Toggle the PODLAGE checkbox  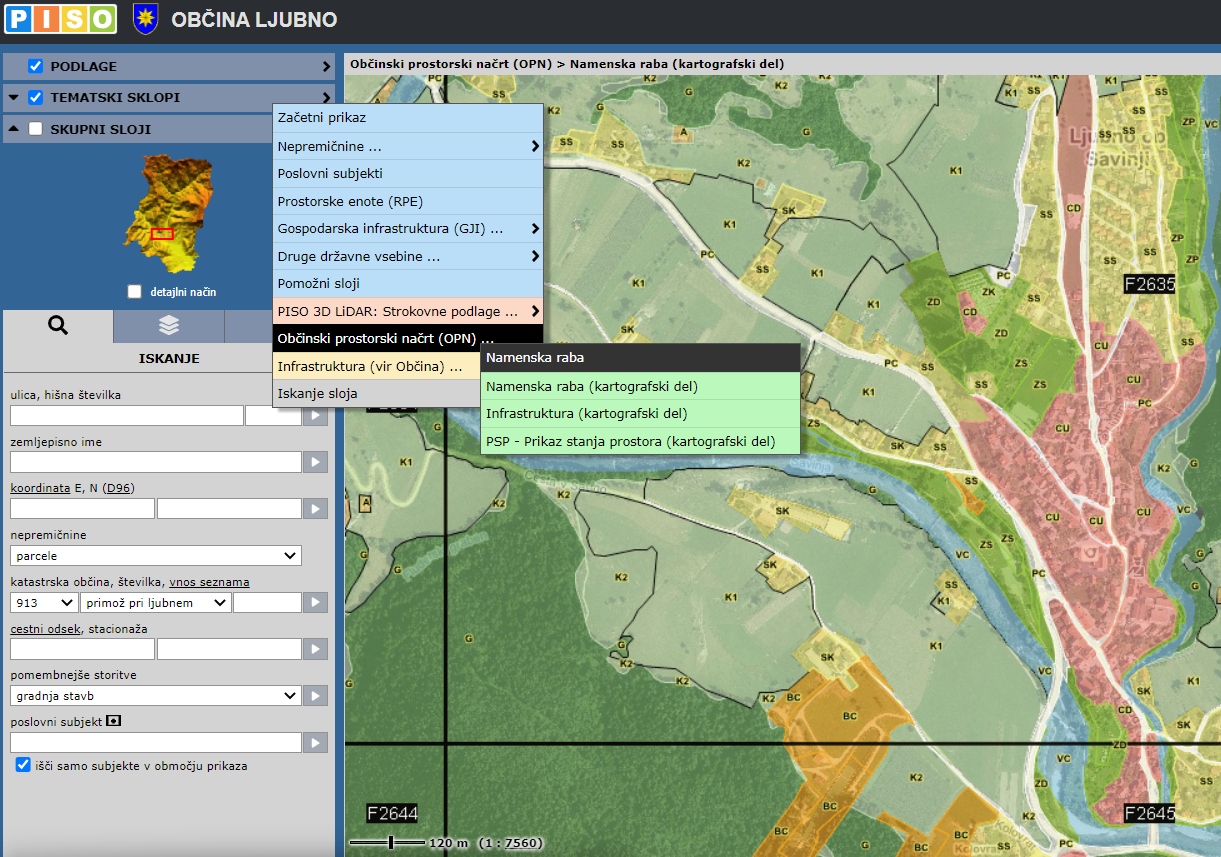(x=36, y=66)
